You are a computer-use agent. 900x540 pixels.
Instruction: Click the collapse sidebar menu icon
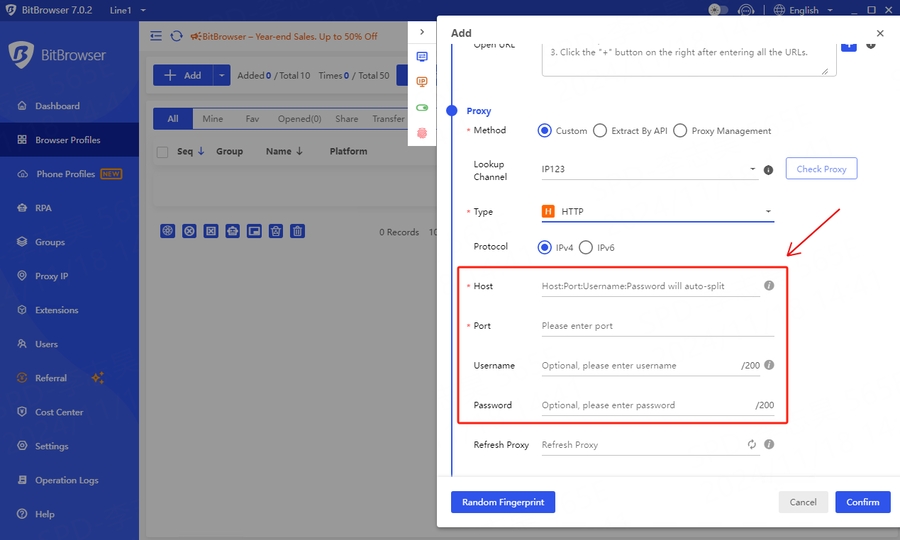pyautogui.click(x=156, y=36)
